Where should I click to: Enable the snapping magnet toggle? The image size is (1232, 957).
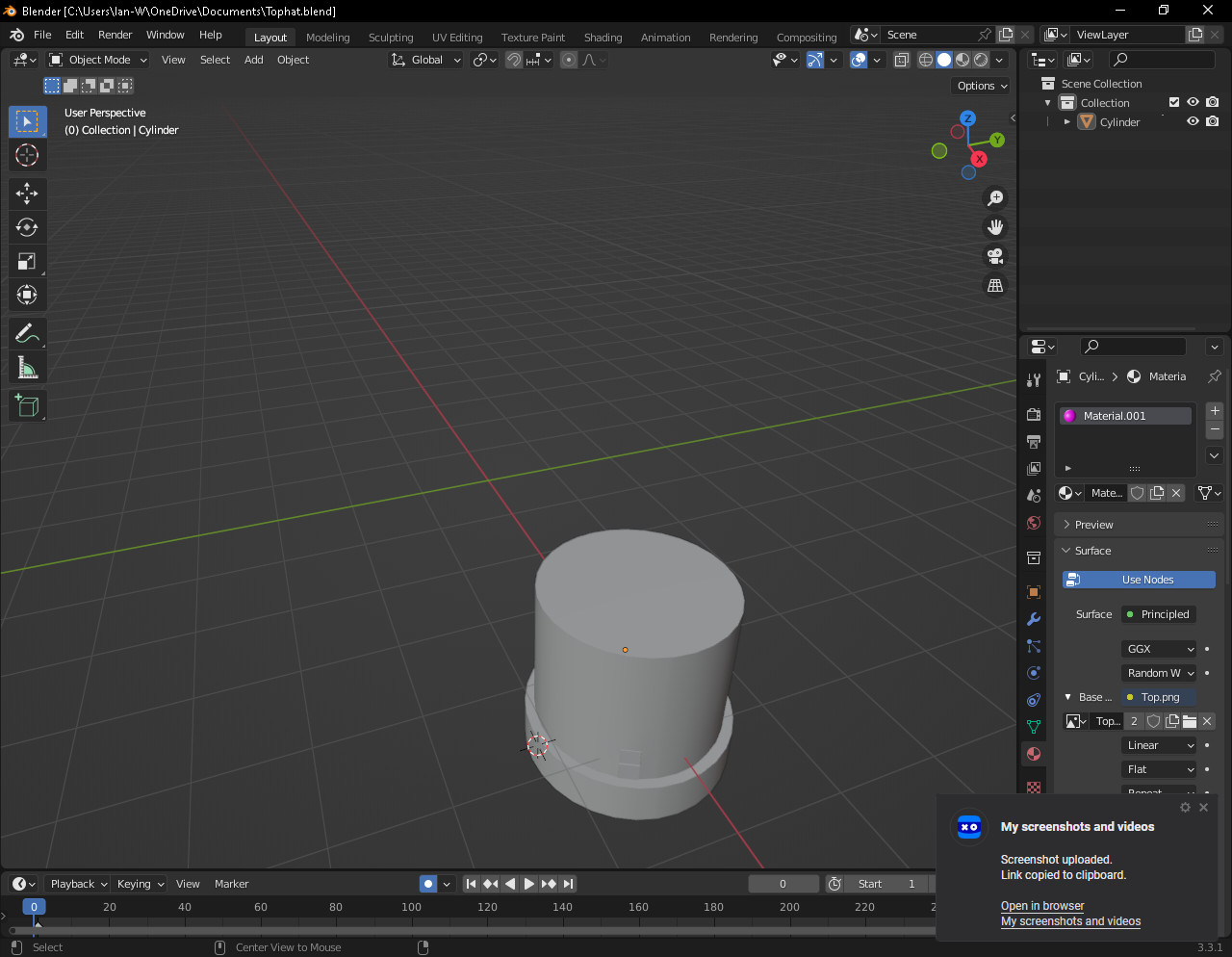click(x=514, y=60)
